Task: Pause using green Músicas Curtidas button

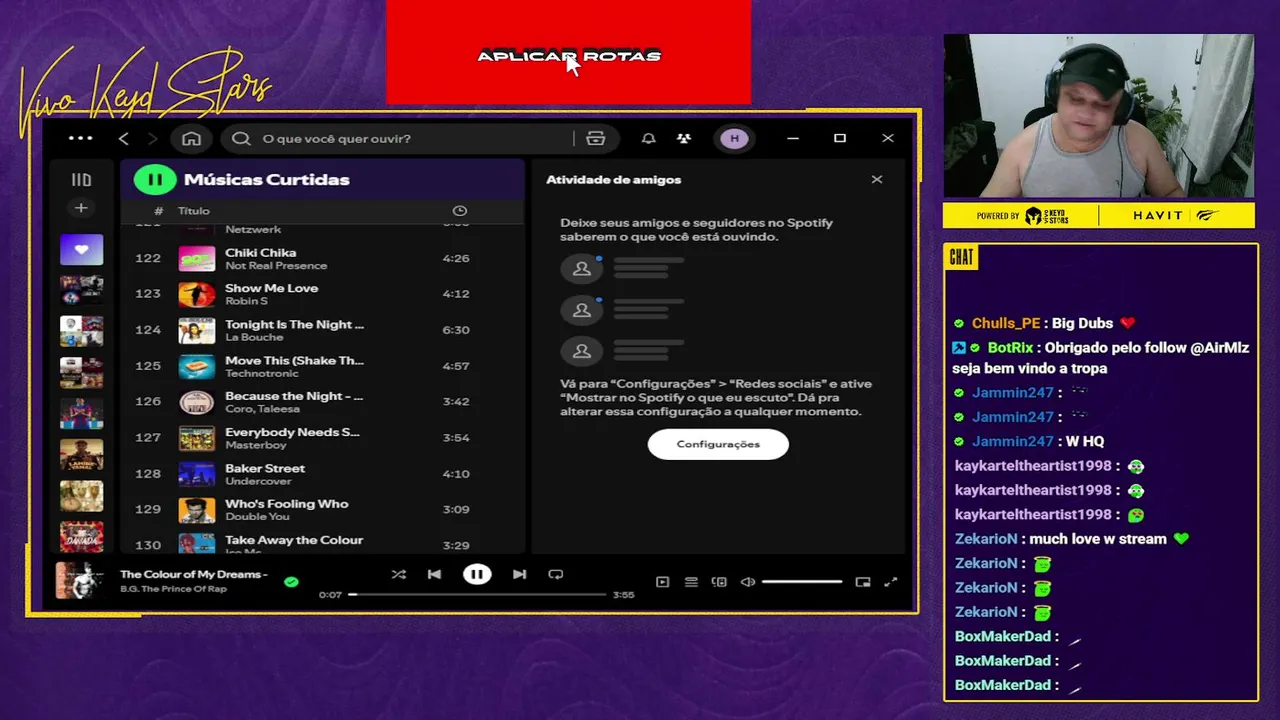Action: click(155, 179)
